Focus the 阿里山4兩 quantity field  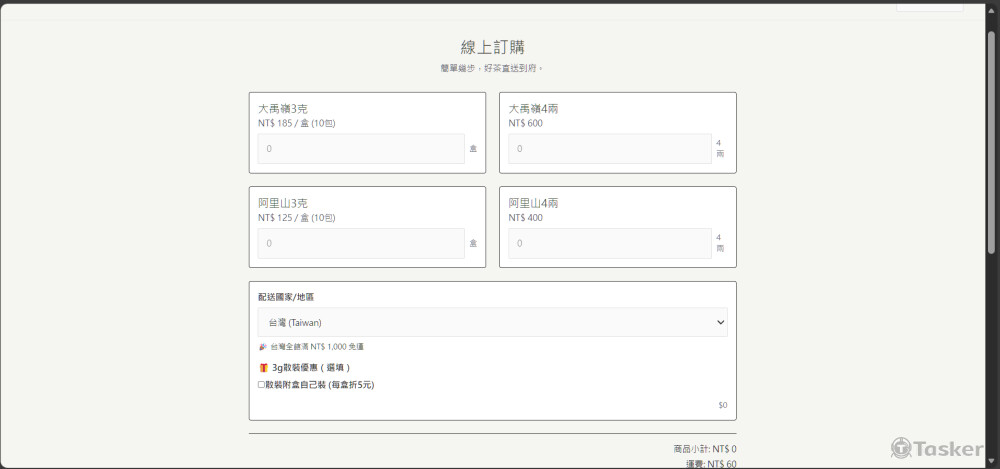tap(610, 243)
